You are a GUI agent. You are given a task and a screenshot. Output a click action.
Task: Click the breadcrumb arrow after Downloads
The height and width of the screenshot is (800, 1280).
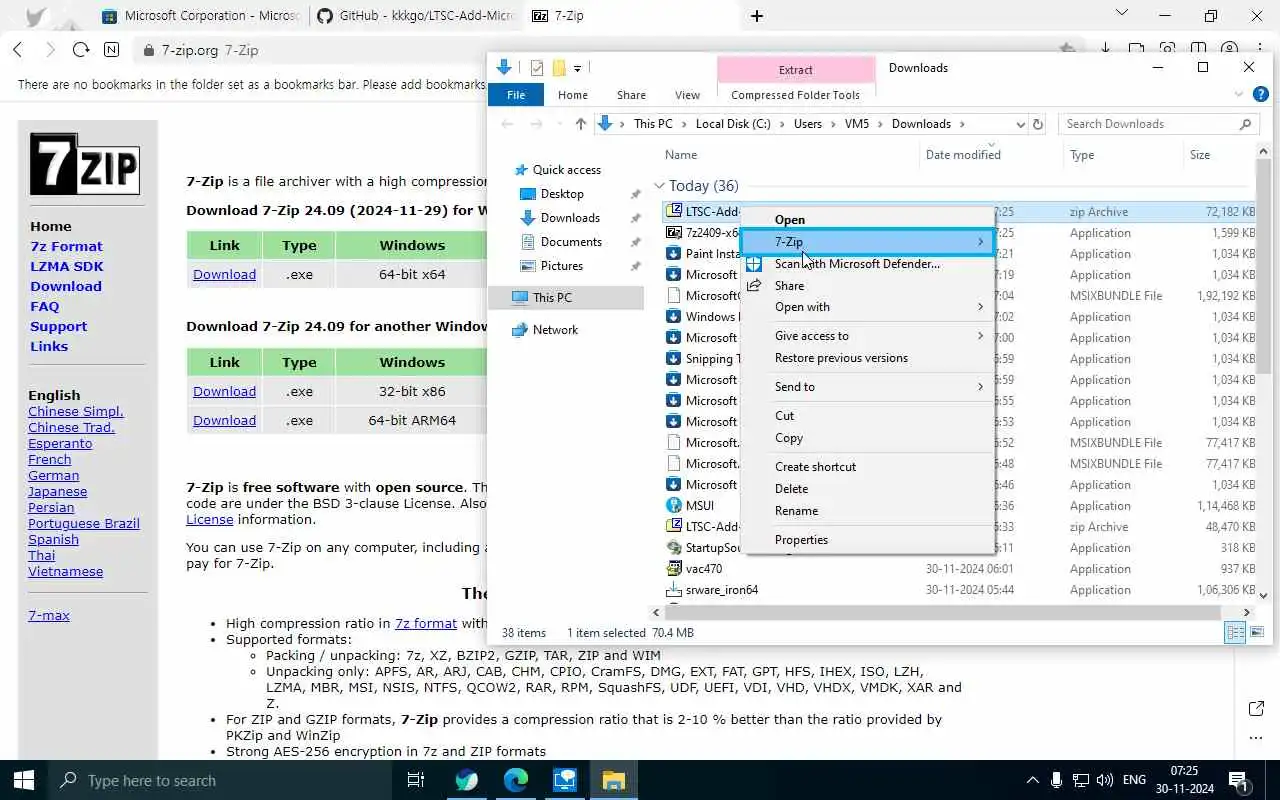point(962,124)
